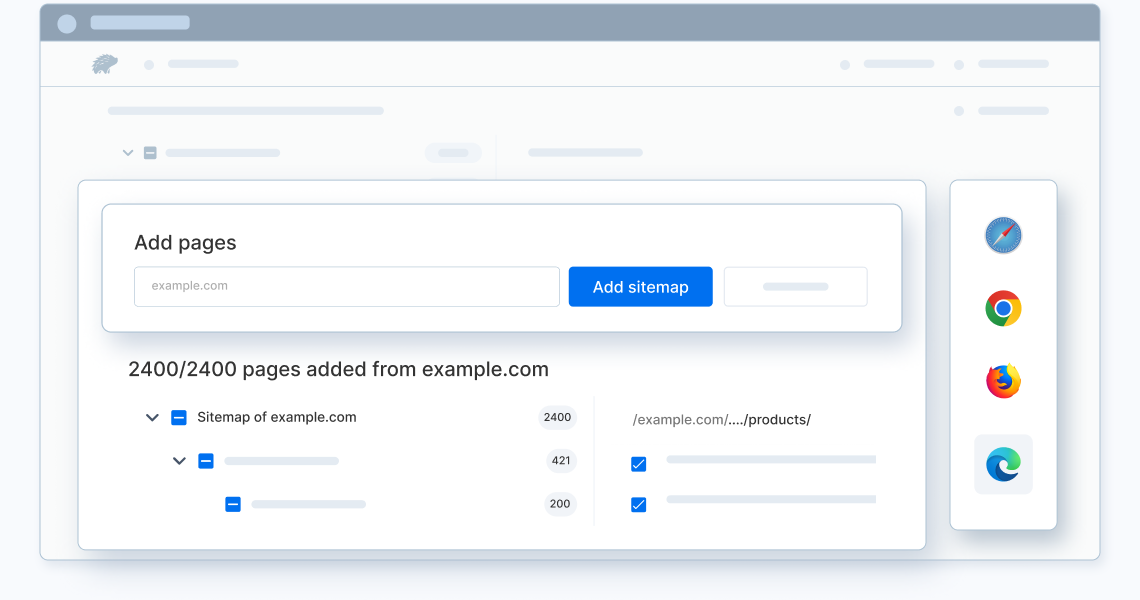Click the Firefox icon
Image resolution: width=1140 pixels, height=600 pixels.
point(1003,381)
